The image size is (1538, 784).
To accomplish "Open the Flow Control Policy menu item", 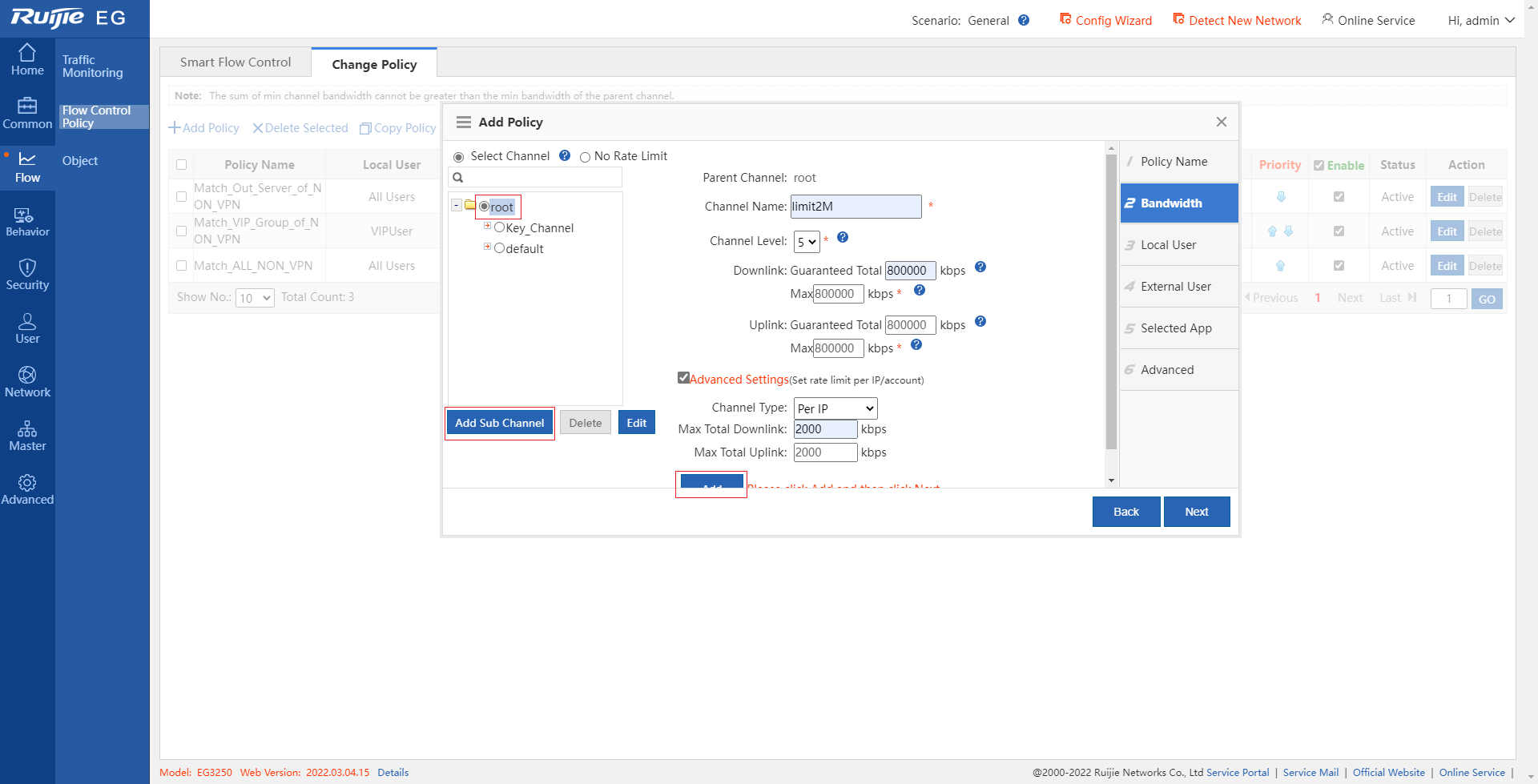I will tap(96, 117).
